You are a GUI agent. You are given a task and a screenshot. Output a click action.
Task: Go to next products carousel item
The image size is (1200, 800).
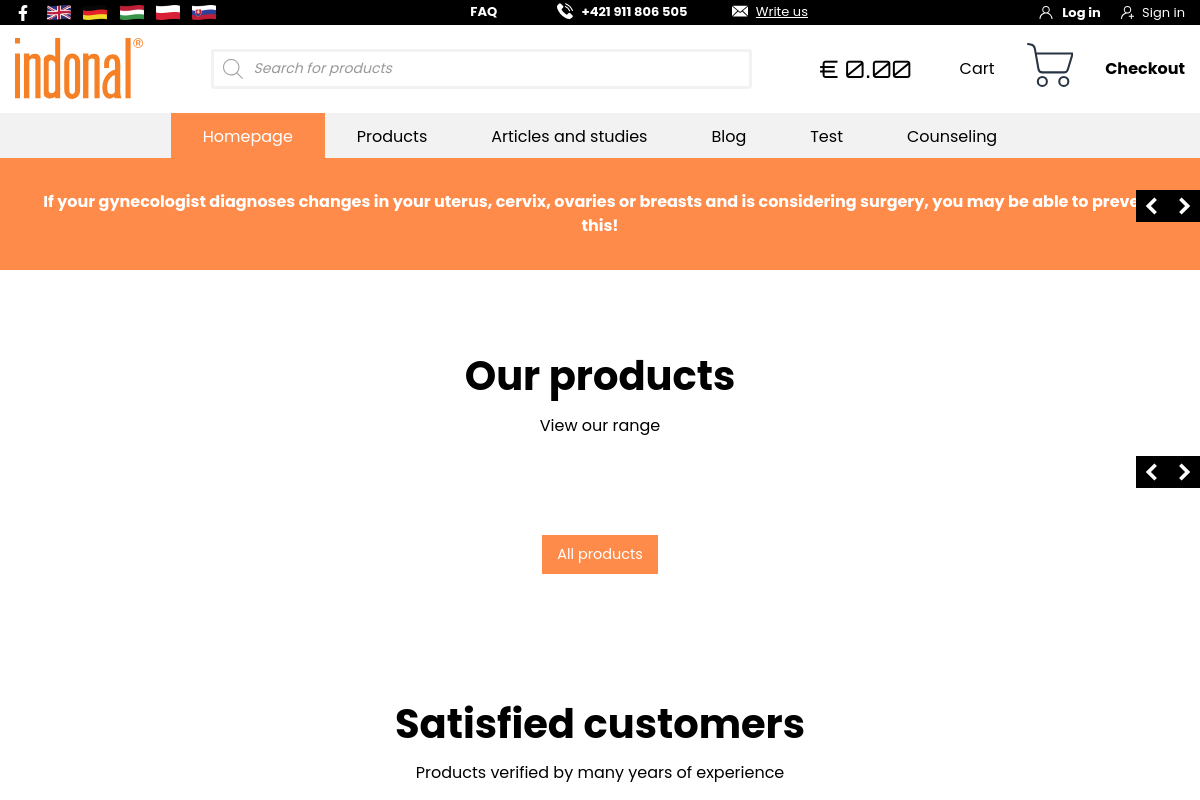[1184, 472]
